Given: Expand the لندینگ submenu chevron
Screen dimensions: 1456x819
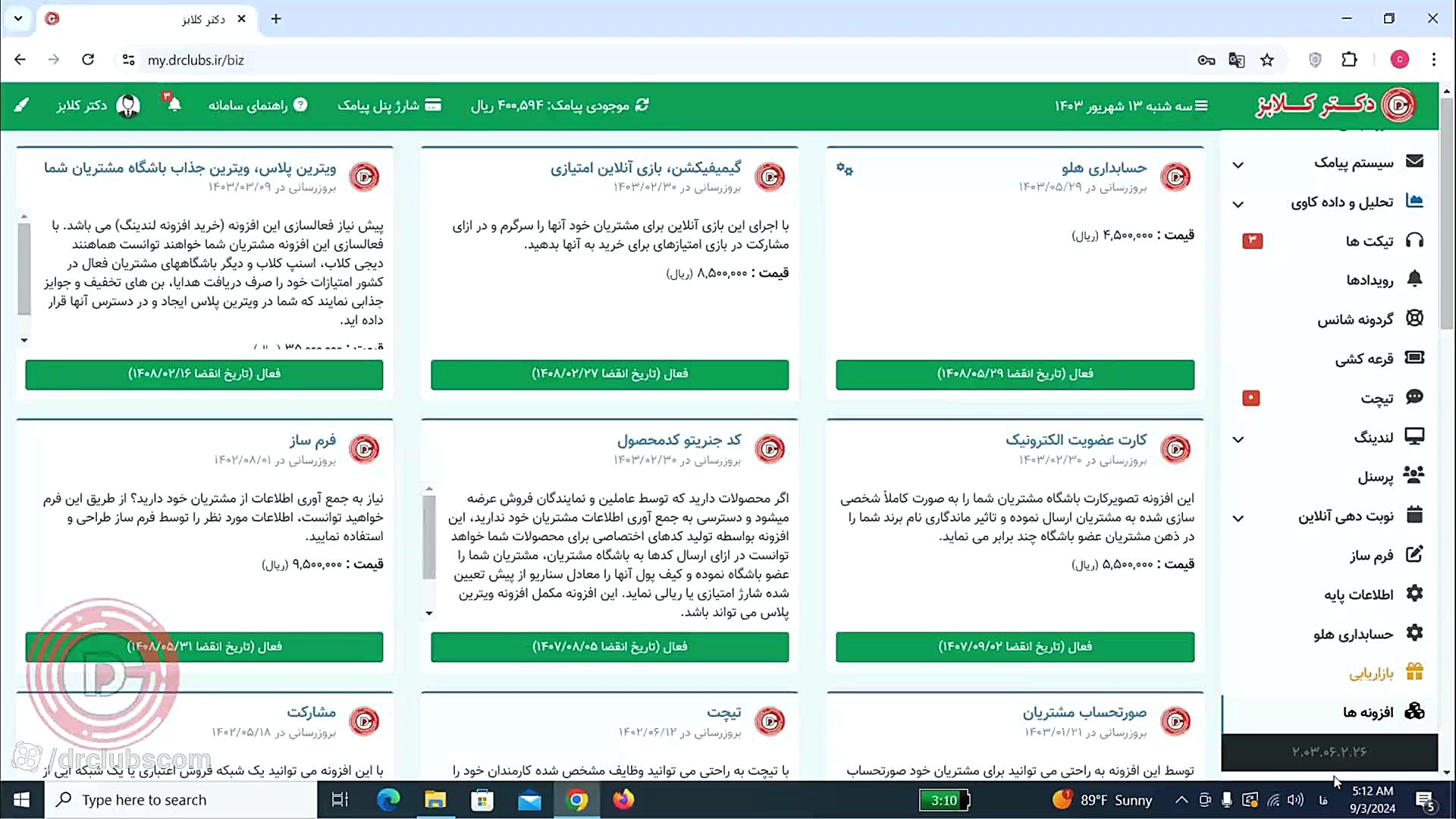Looking at the screenshot, I should point(1238,439).
